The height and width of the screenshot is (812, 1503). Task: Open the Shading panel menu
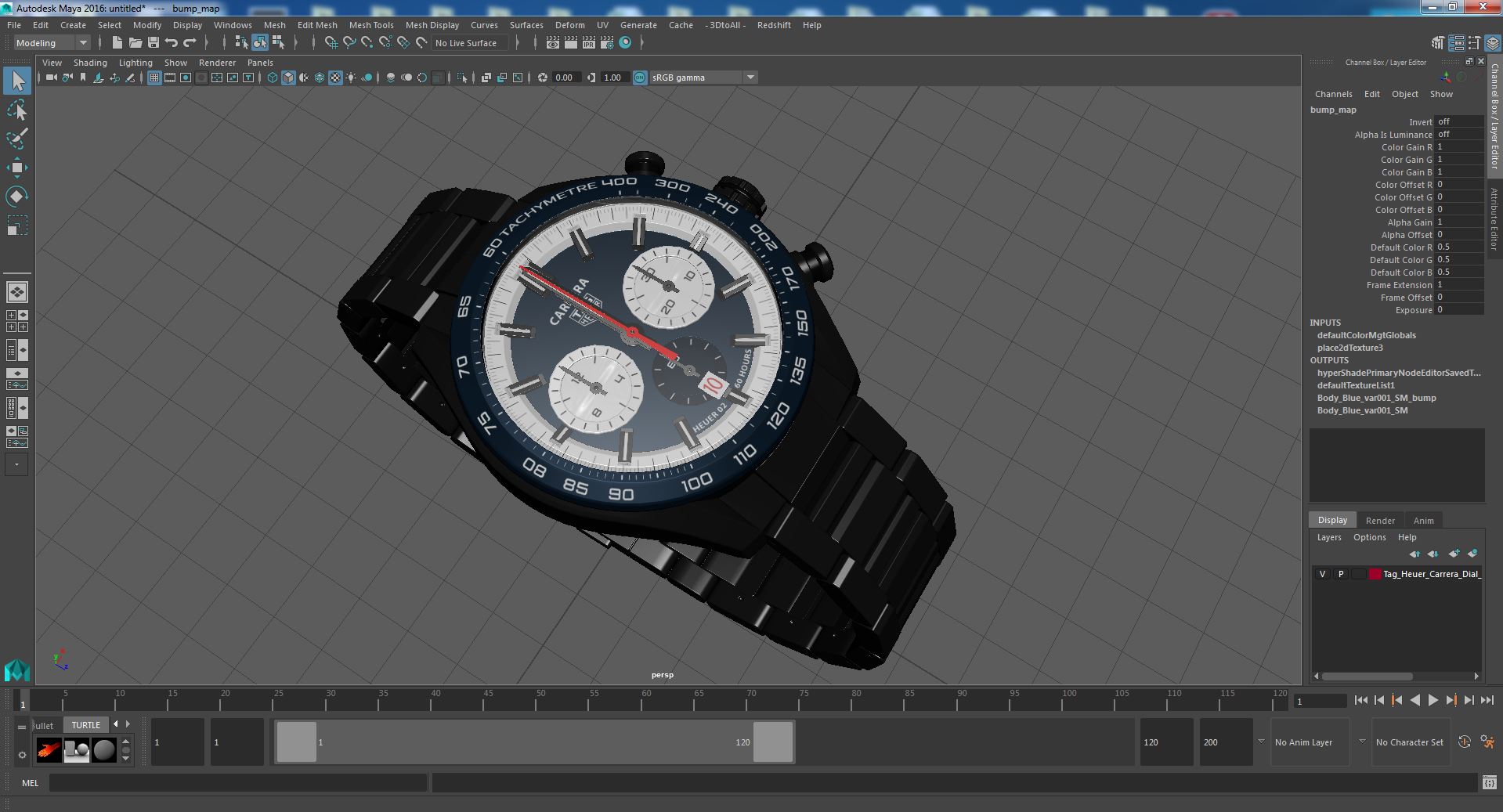(90, 63)
